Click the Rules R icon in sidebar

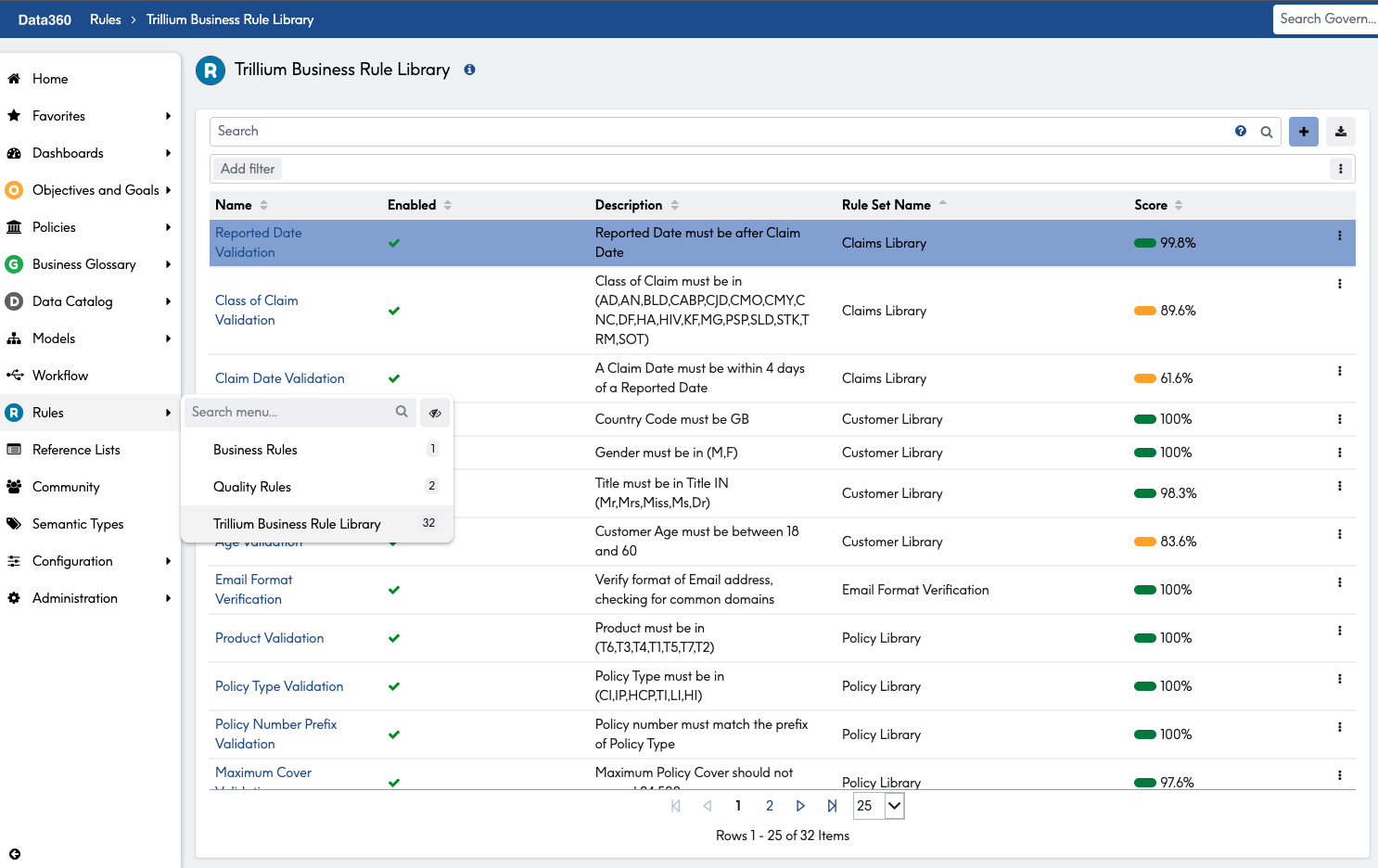[14, 413]
